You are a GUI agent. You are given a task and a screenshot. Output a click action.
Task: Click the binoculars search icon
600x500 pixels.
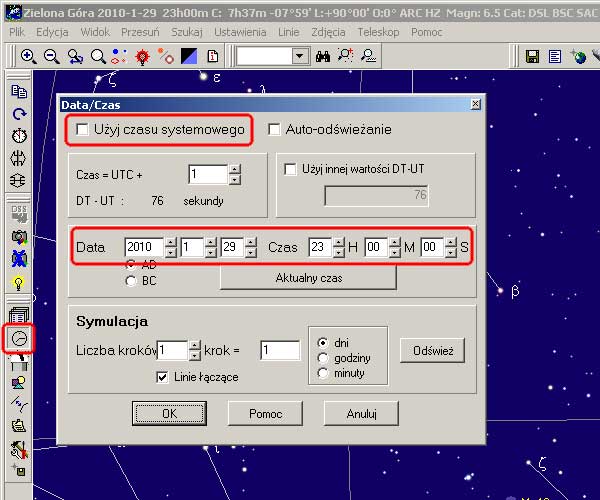[323, 56]
